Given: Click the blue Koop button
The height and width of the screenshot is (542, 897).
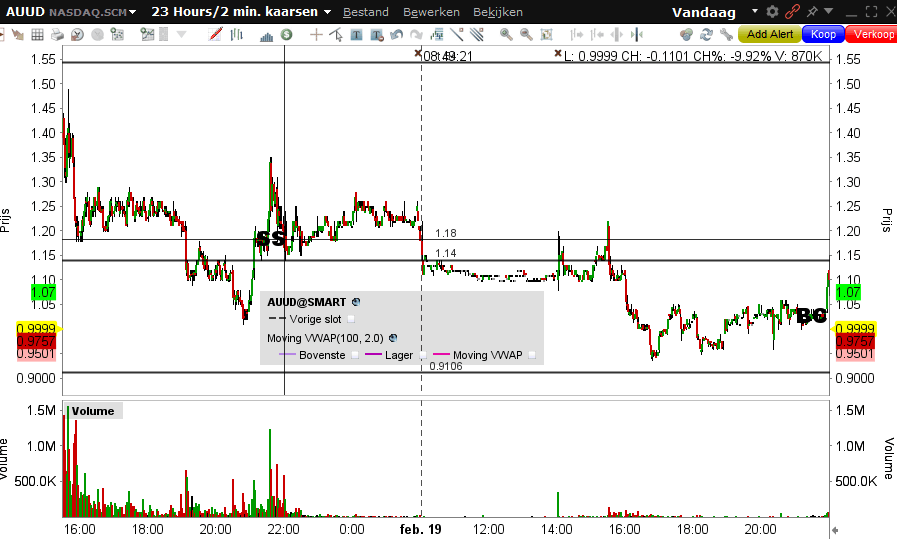Looking at the screenshot, I should click(823, 34).
